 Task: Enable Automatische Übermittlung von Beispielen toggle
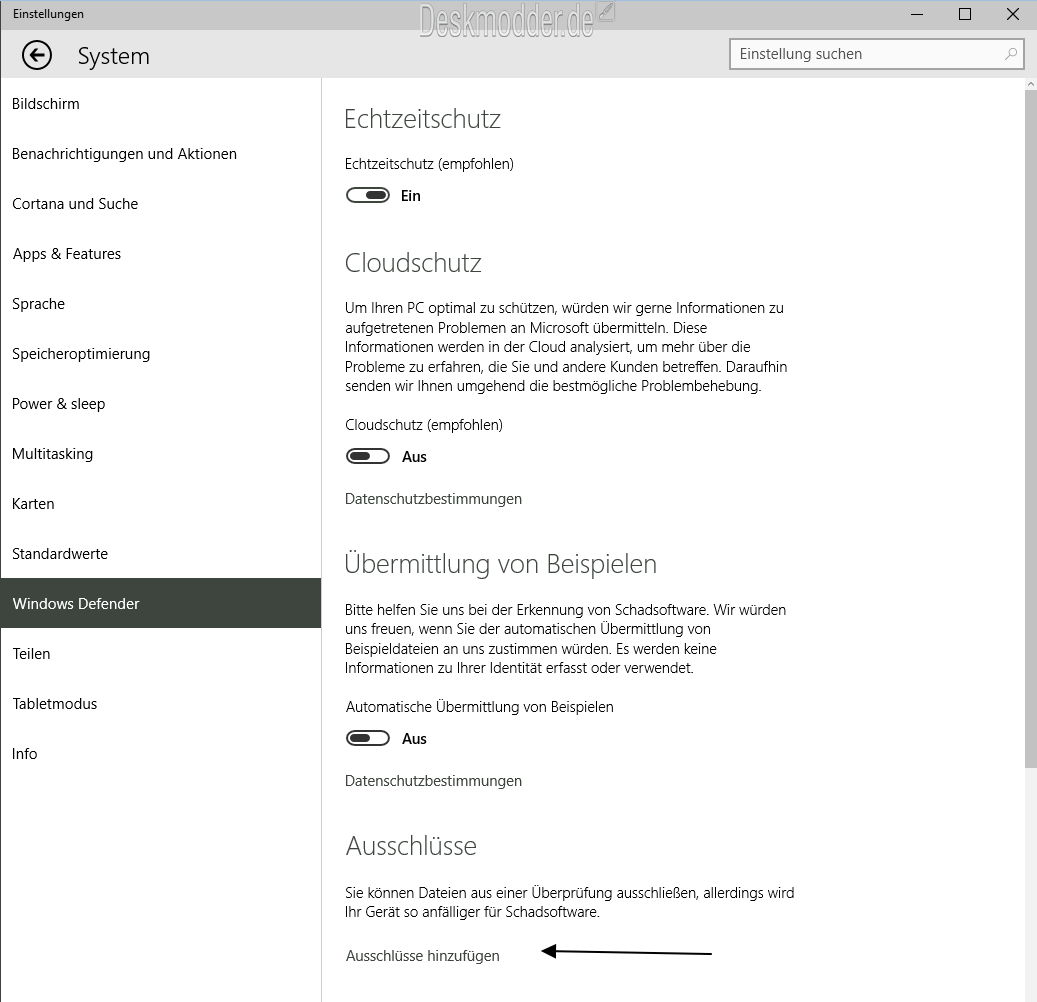pyautogui.click(x=368, y=738)
